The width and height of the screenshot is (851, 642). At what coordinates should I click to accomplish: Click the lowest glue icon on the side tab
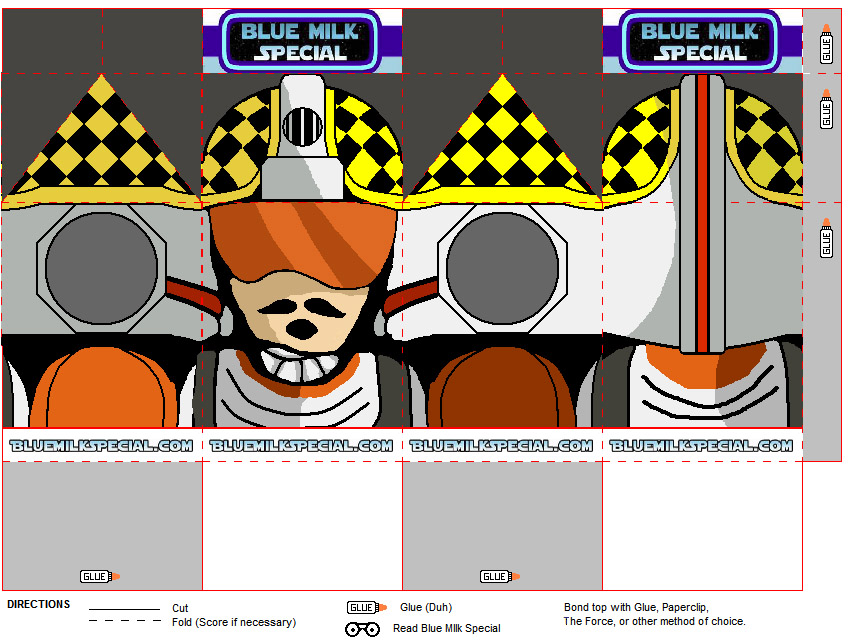tap(826, 238)
